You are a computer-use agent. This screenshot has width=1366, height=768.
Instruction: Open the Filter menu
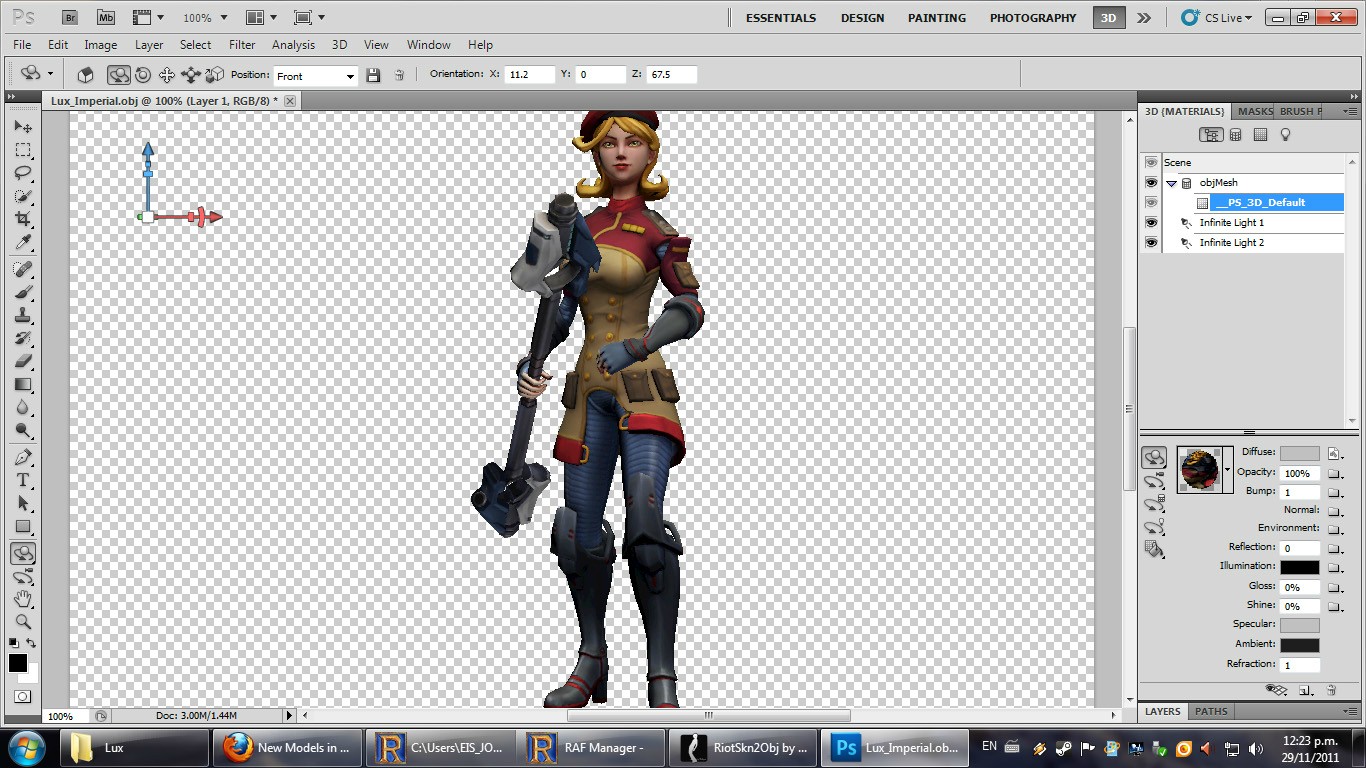pos(242,45)
